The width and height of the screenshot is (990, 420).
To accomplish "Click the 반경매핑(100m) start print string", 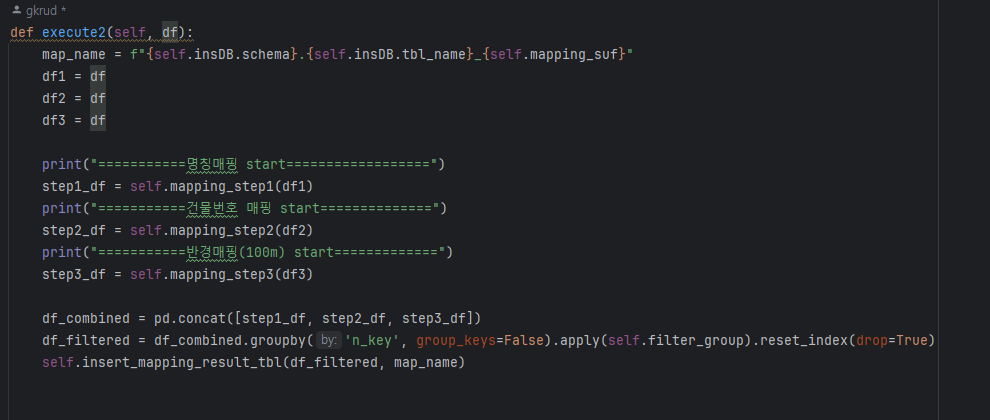I will [268, 252].
